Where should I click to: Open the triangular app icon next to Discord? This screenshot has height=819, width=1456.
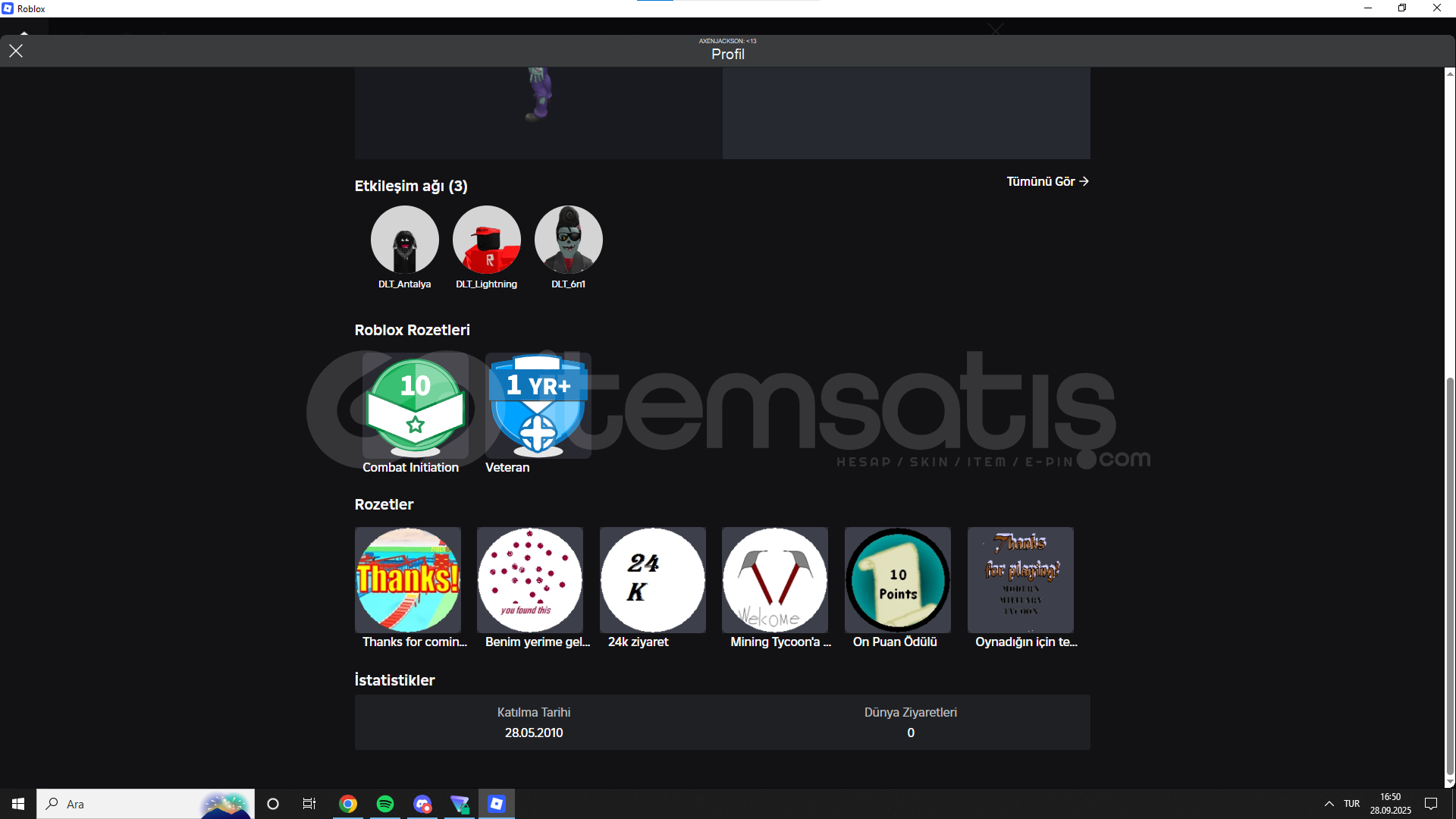(460, 804)
